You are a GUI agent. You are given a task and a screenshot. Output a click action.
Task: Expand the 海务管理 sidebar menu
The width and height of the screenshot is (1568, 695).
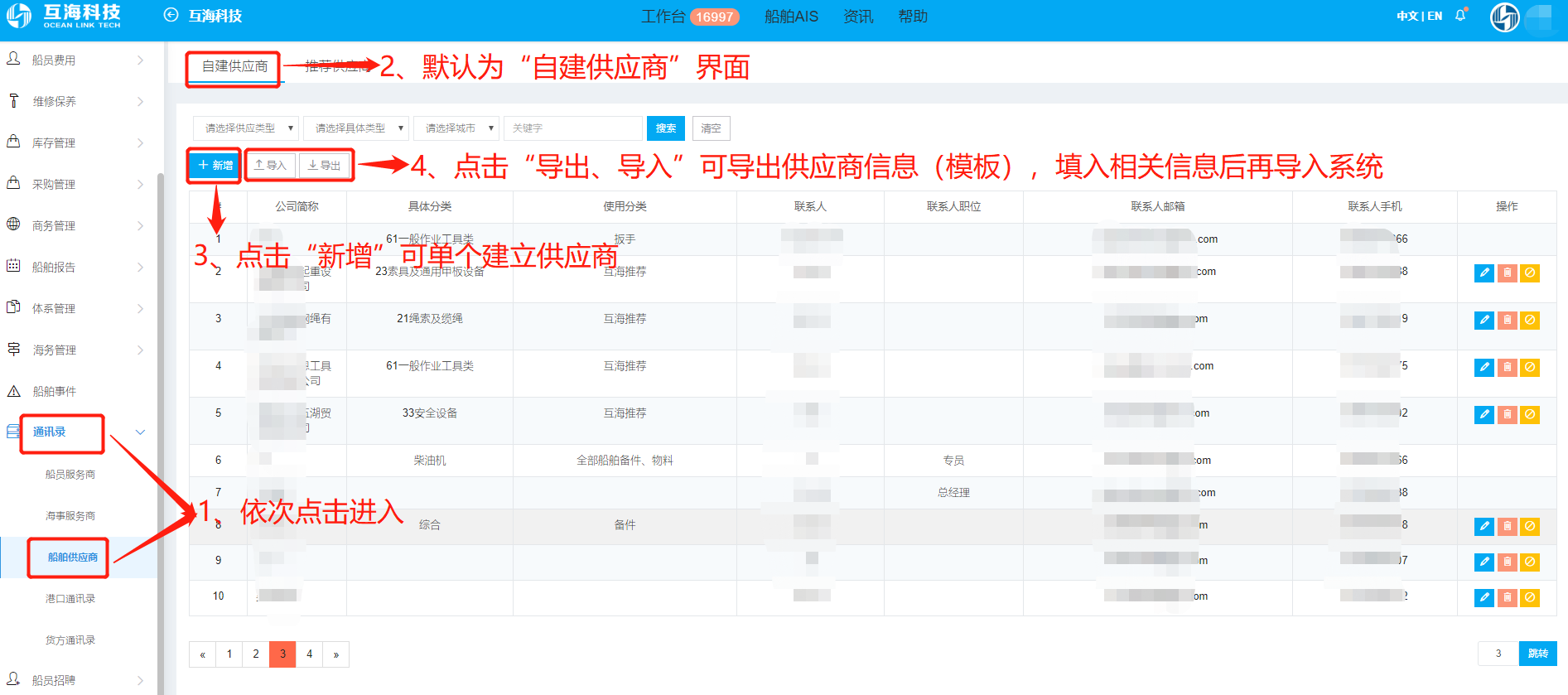click(x=78, y=350)
